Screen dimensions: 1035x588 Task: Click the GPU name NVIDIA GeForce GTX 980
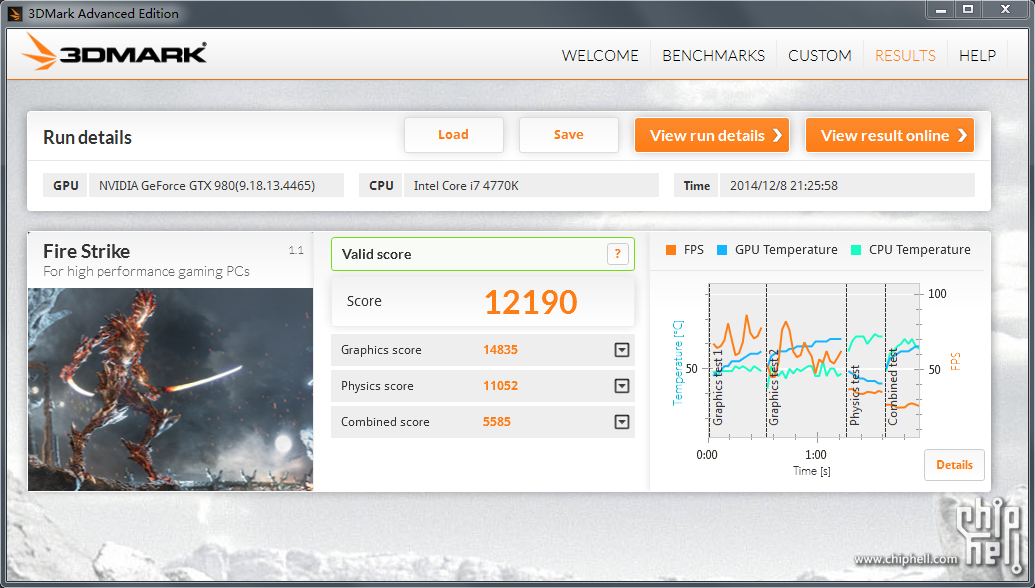(207, 185)
